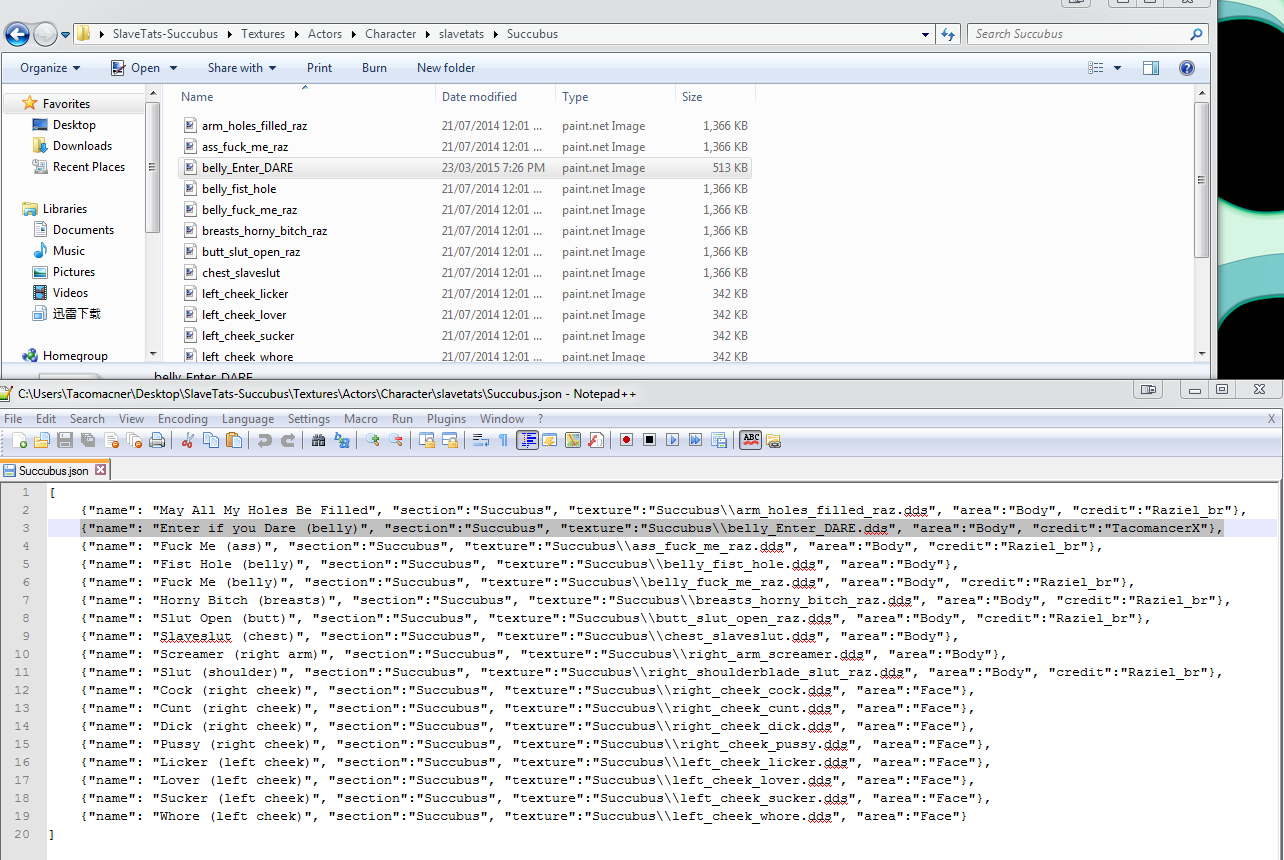Open the Function List toolbar icon
The image size is (1284, 860).
click(596, 440)
